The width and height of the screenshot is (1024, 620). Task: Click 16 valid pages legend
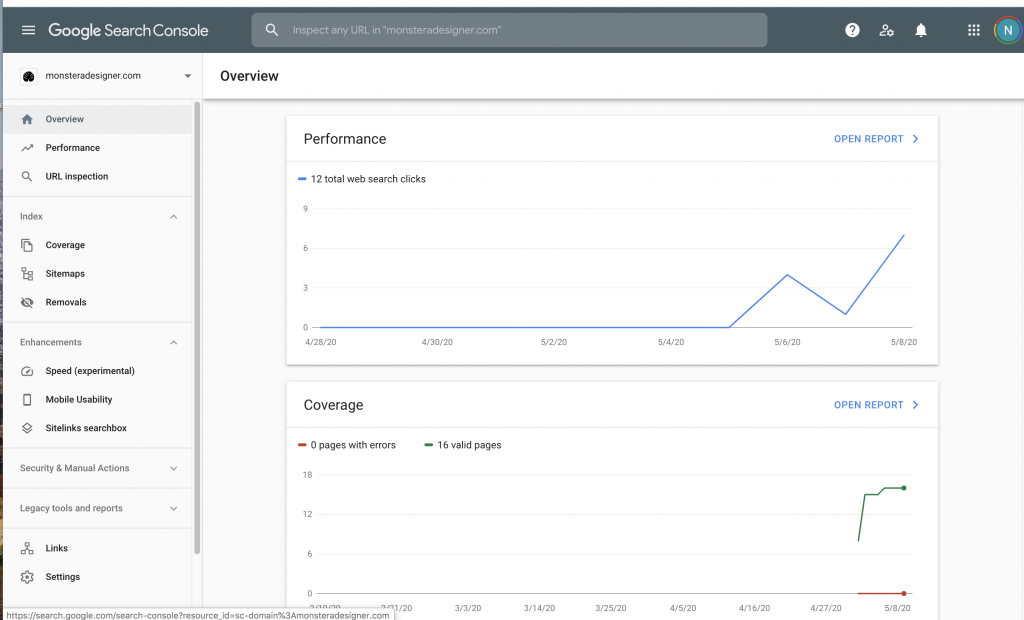coord(463,445)
